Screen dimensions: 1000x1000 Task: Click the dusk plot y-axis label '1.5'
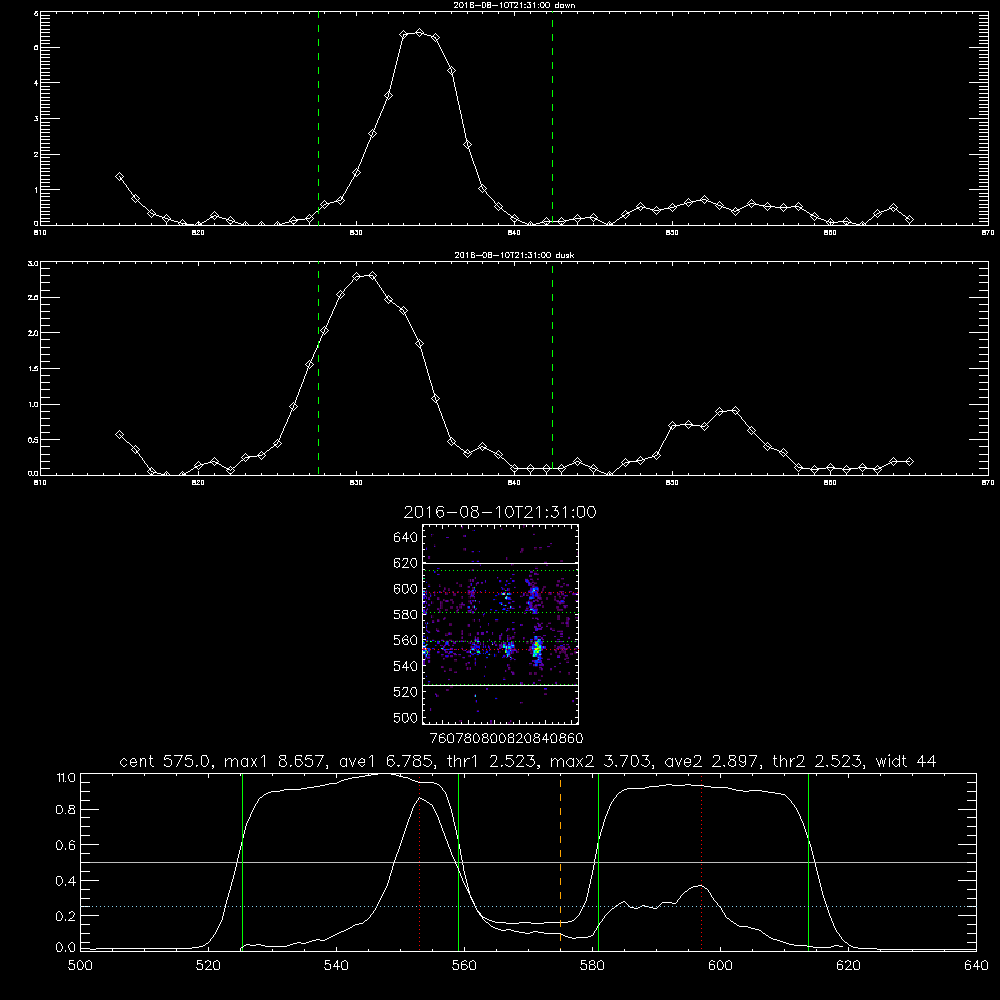click(x=33, y=369)
